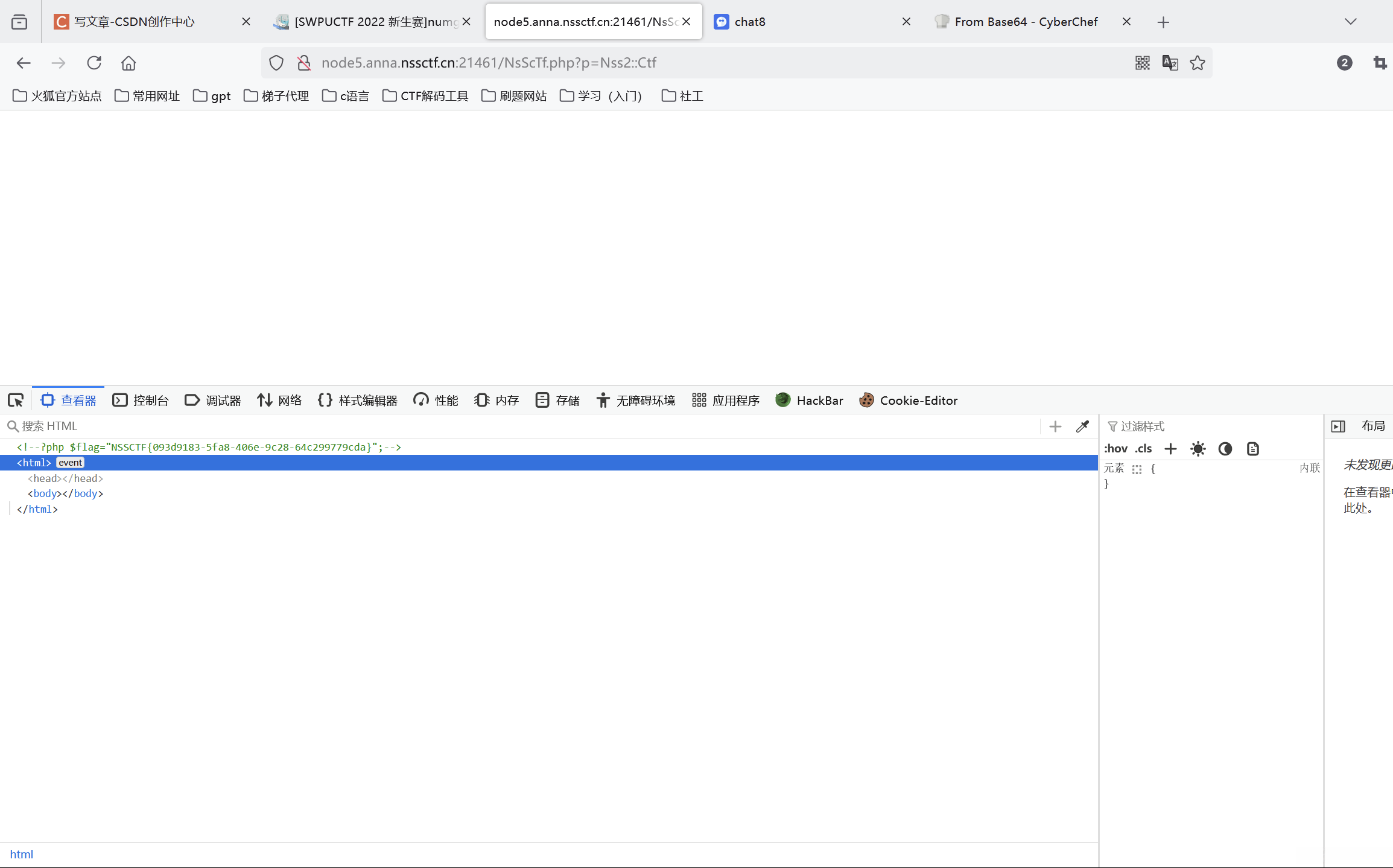Click the element picker icon in devtools
The height and width of the screenshot is (868, 1393).
coord(16,401)
